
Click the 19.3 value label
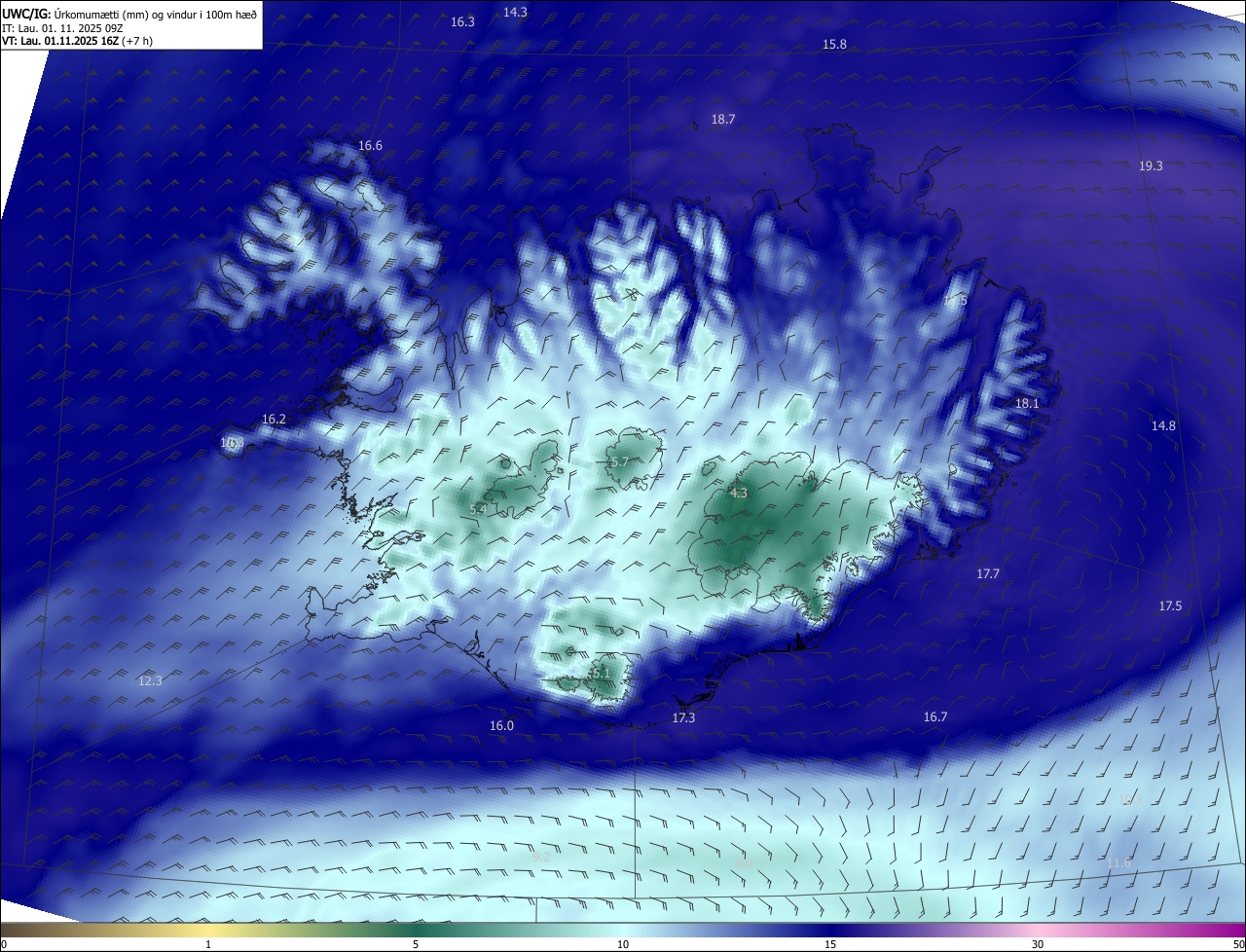click(x=1151, y=166)
